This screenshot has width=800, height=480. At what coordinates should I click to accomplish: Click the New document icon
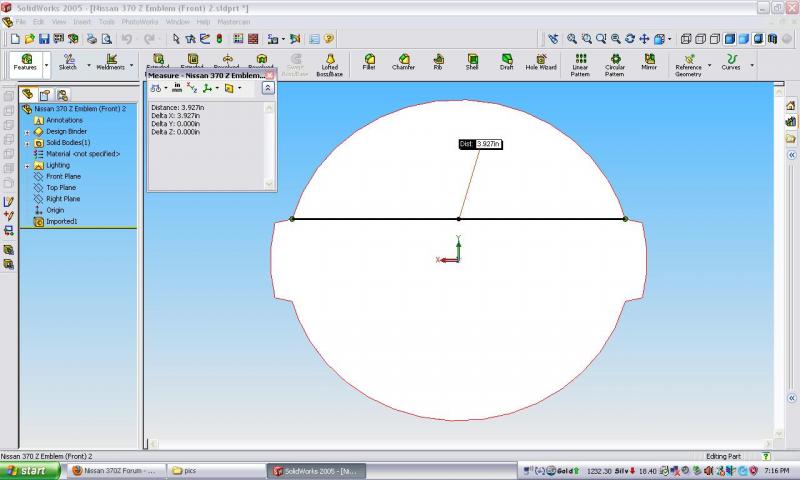(15, 39)
